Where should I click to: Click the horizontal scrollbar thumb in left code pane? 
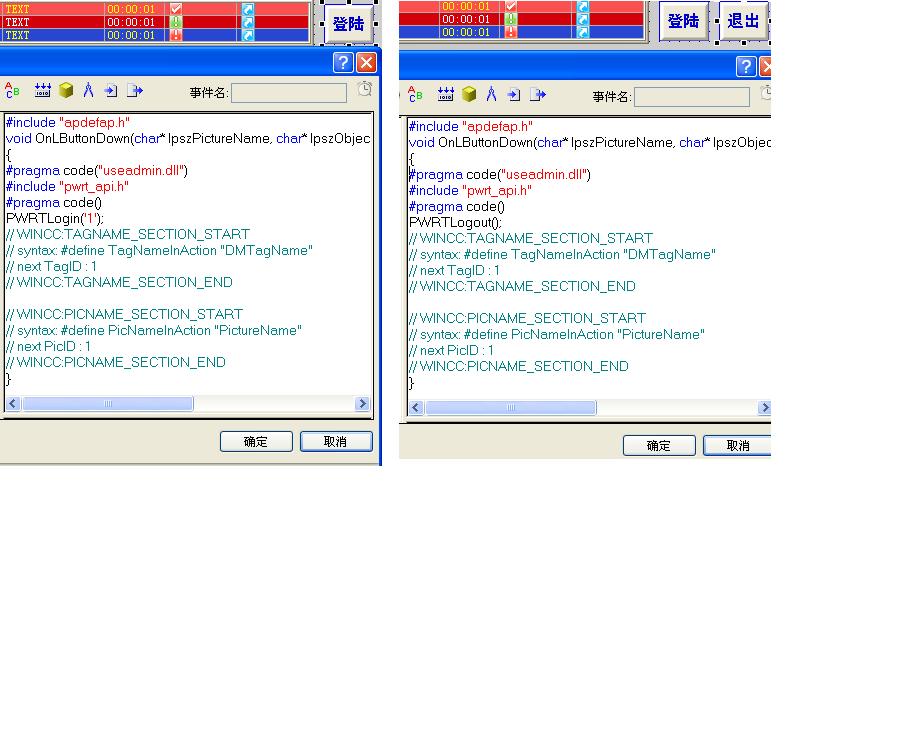pos(108,404)
